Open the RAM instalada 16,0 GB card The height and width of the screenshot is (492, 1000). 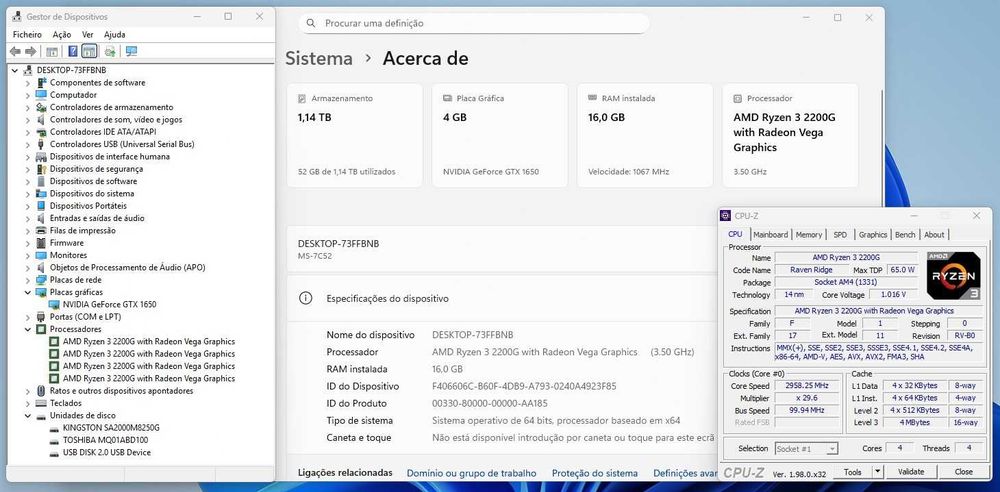click(645, 135)
